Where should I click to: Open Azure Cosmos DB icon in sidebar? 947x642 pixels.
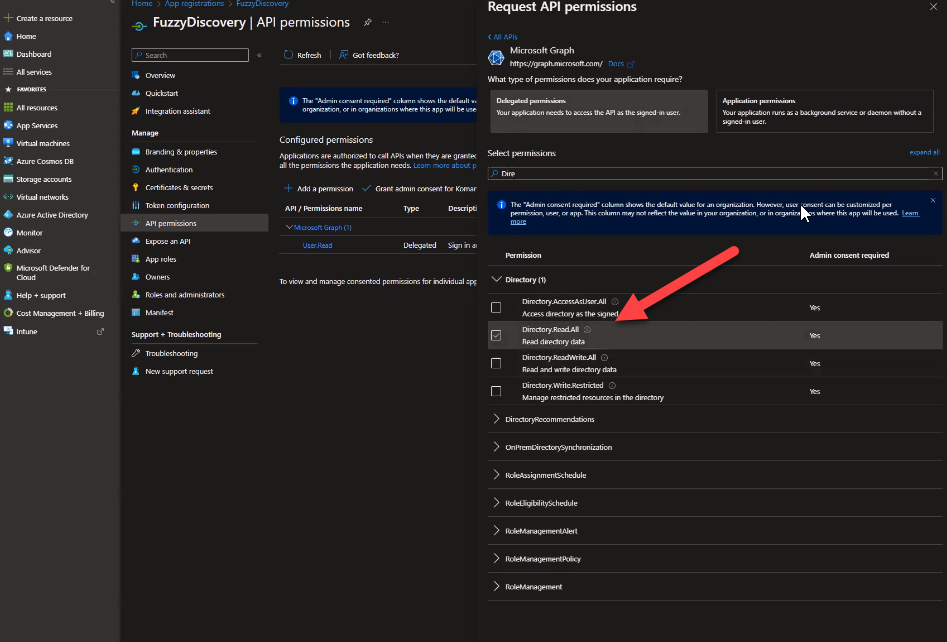[8, 161]
